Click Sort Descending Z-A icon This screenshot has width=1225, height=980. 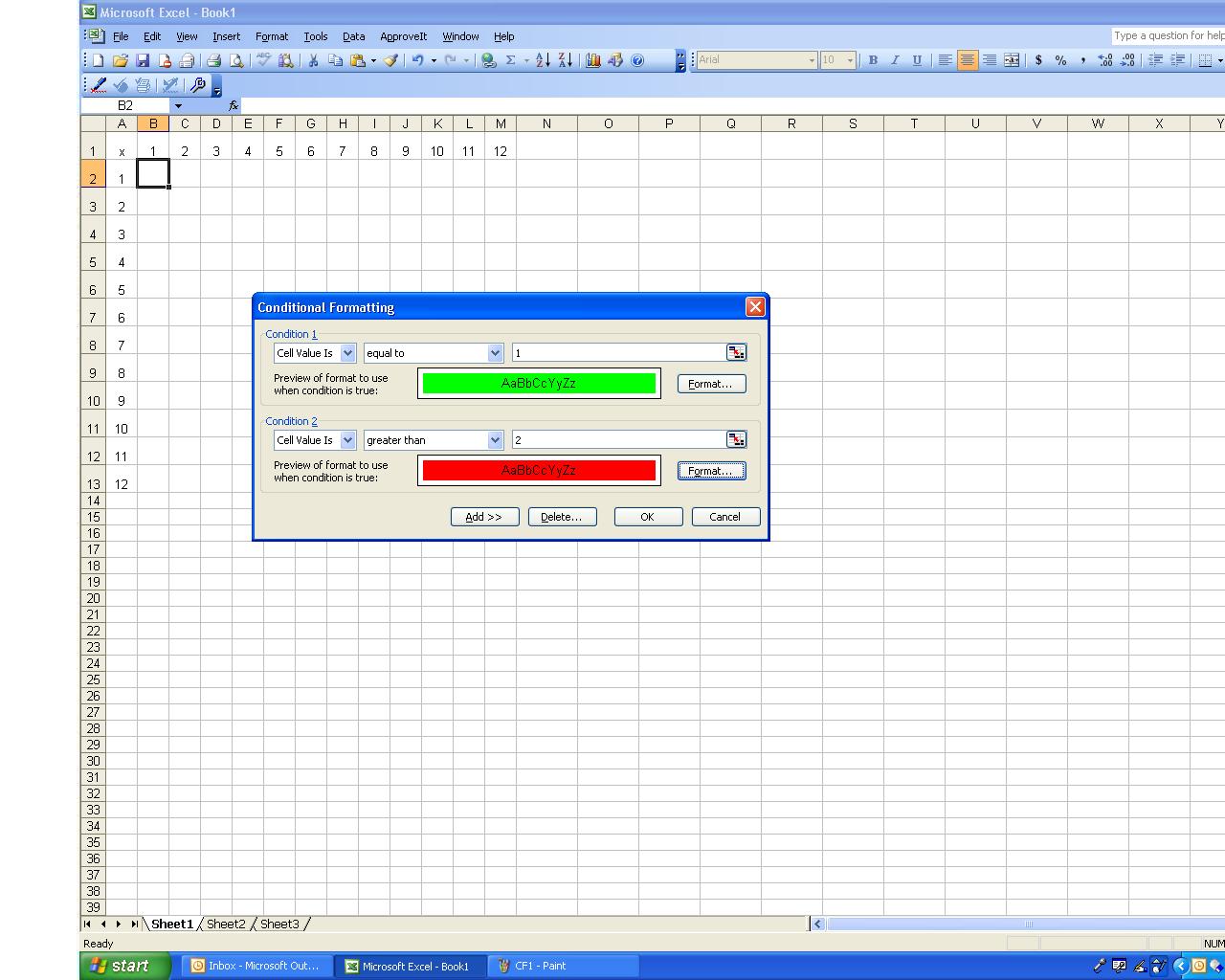[566, 60]
